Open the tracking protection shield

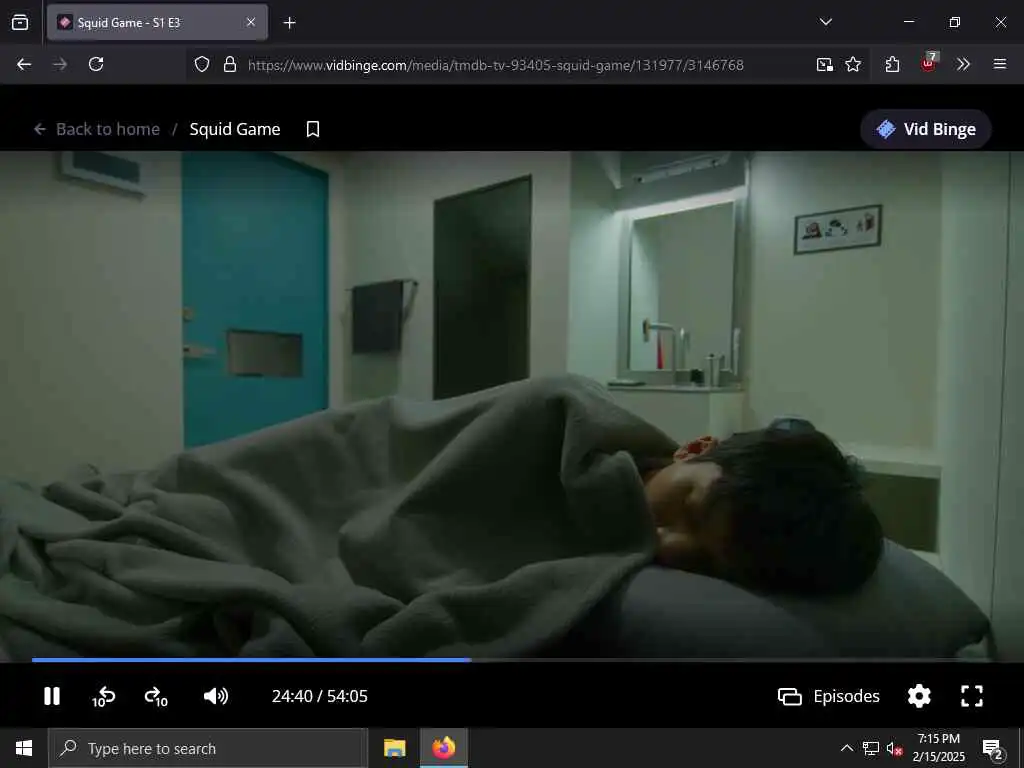[x=202, y=65]
